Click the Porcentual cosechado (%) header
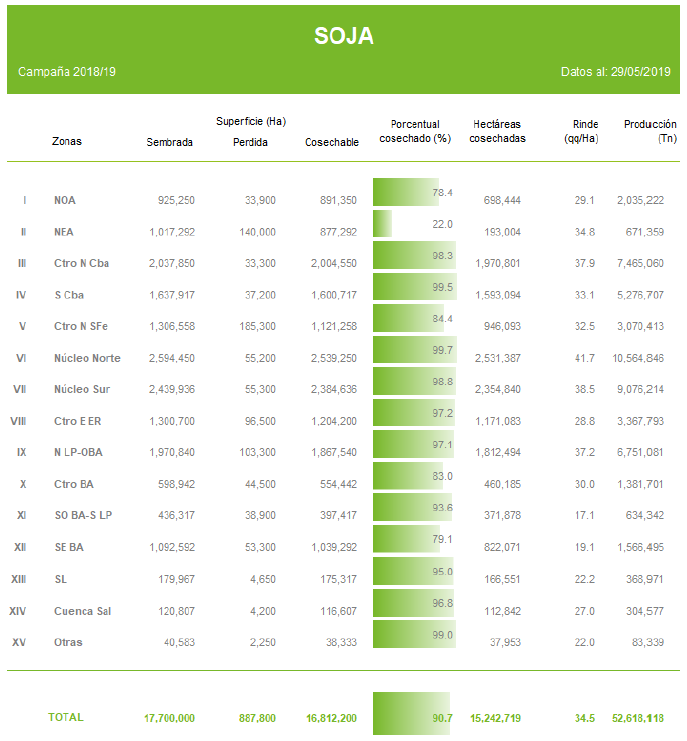This screenshot has height=741, width=687. click(415, 131)
